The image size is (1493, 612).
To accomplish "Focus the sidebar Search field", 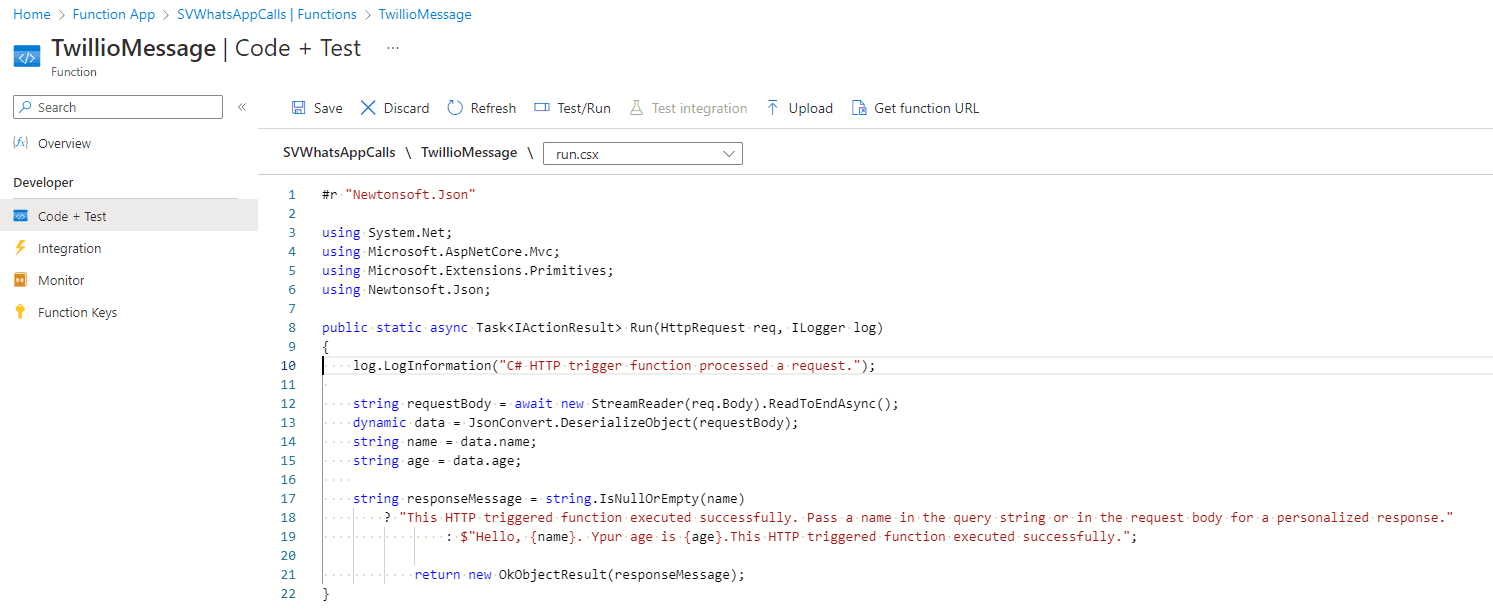I will [118, 107].
